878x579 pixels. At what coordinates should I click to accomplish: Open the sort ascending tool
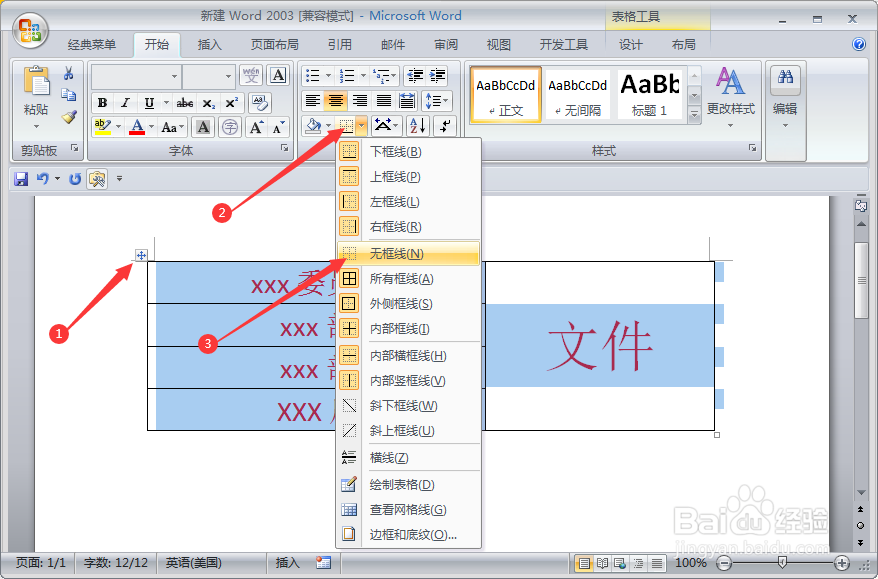417,126
